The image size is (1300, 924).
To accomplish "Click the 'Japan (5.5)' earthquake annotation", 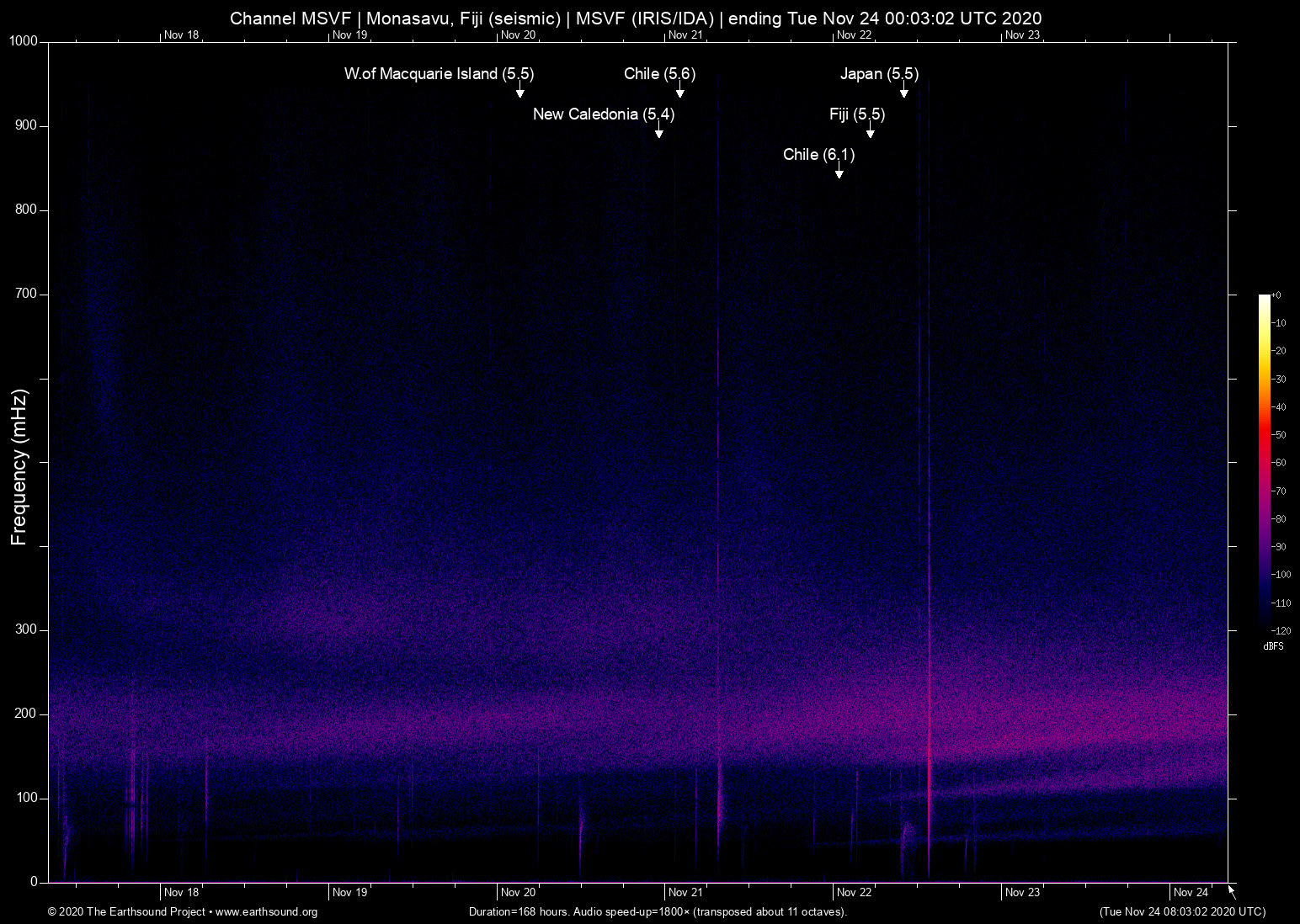I will coord(879,74).
